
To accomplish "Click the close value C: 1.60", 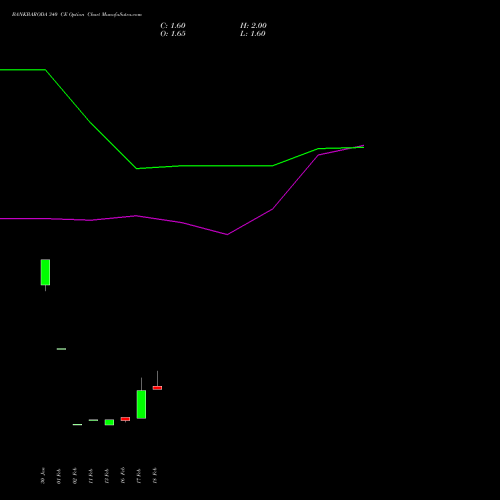I will 173,26.
